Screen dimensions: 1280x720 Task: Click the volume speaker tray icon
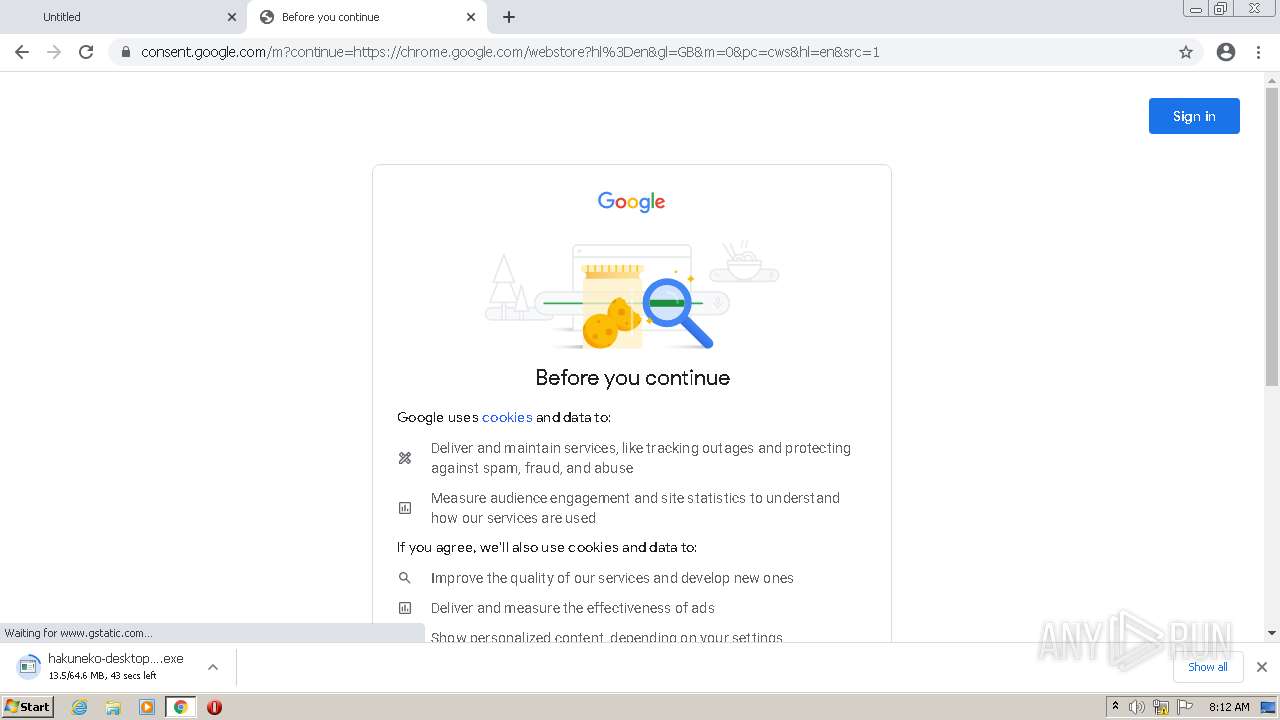[x=1137, y=707]
